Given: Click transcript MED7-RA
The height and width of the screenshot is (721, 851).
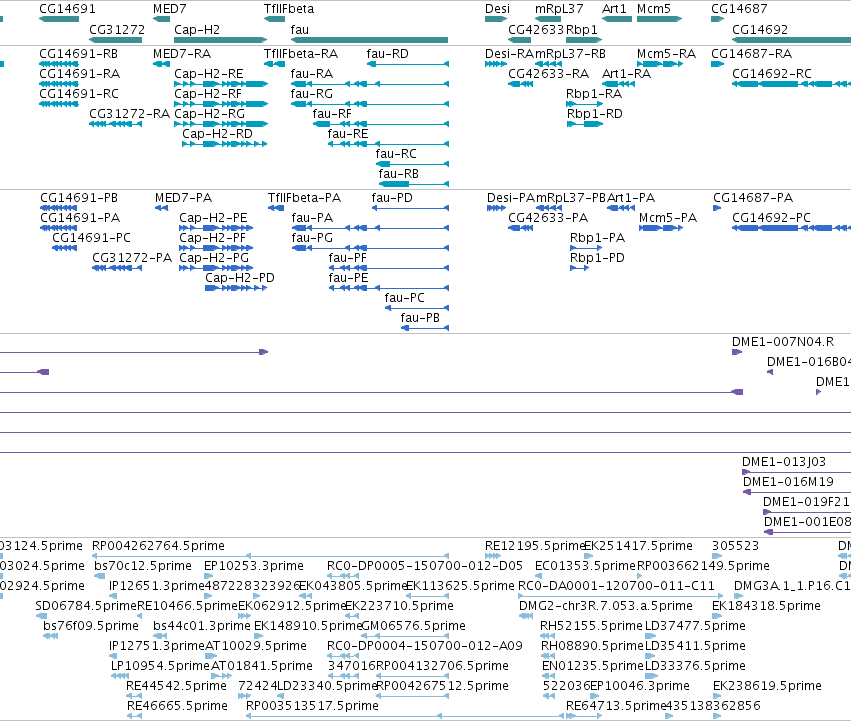Looking at the screenshot, I should 161,64.
